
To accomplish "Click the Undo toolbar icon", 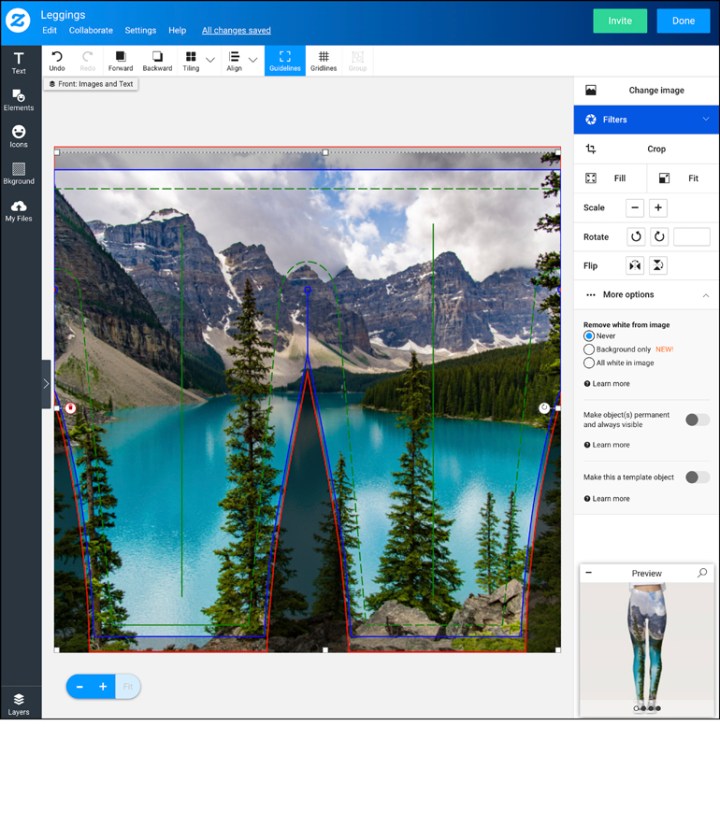I will click(57, 60).
